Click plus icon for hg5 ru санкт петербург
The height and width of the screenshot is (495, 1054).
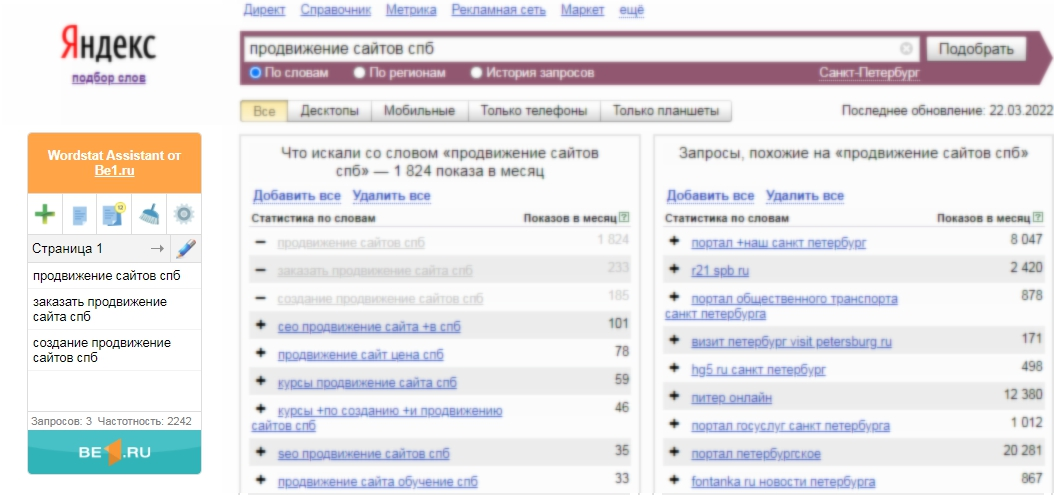[x=674, y=368]
